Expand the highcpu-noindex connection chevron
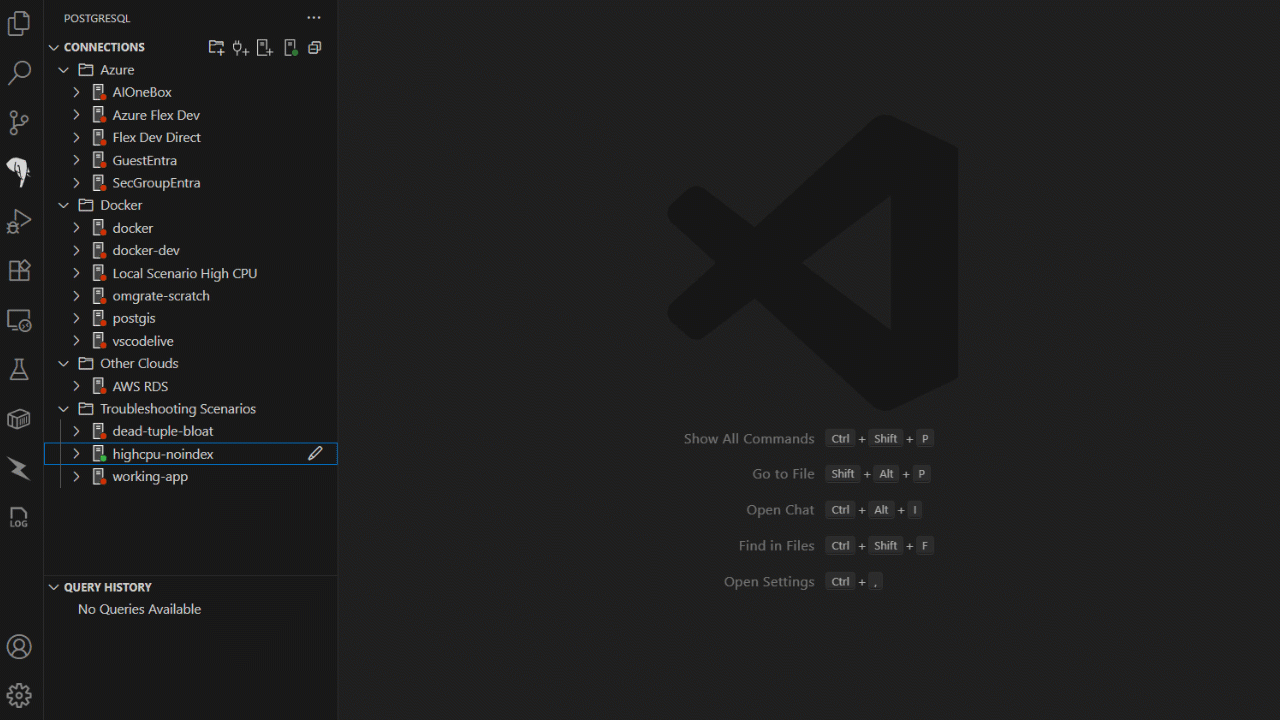This screenshot has height=720, width=1280. pos(76,454)
